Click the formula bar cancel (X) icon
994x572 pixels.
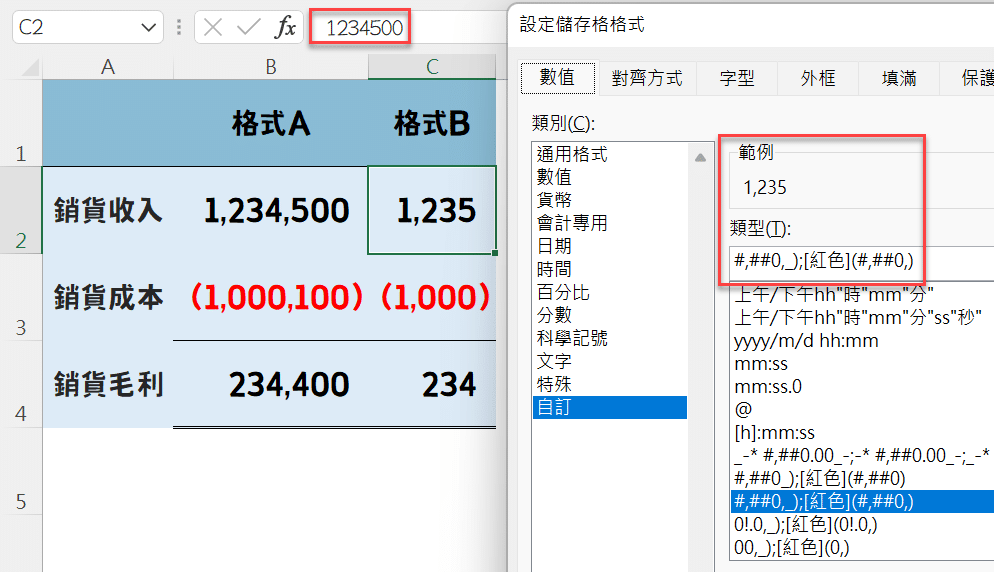pos(213,27)
